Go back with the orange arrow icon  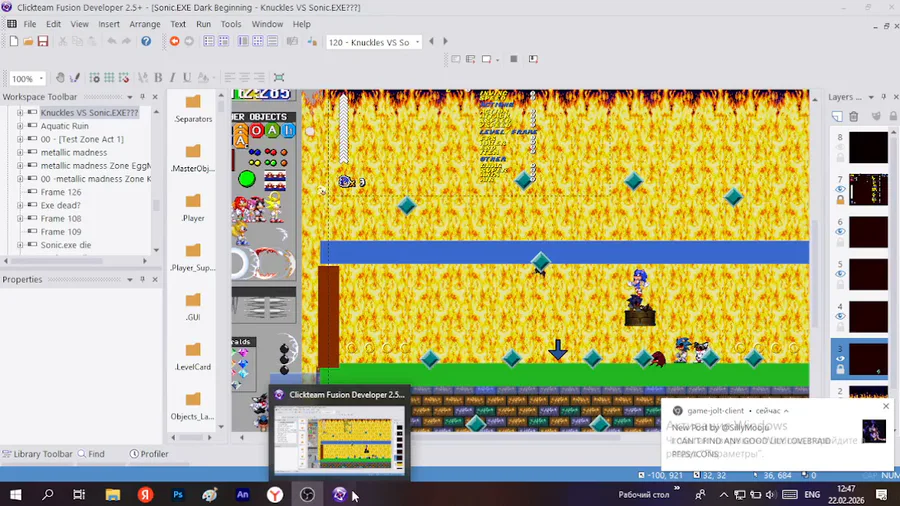point(174,41)
